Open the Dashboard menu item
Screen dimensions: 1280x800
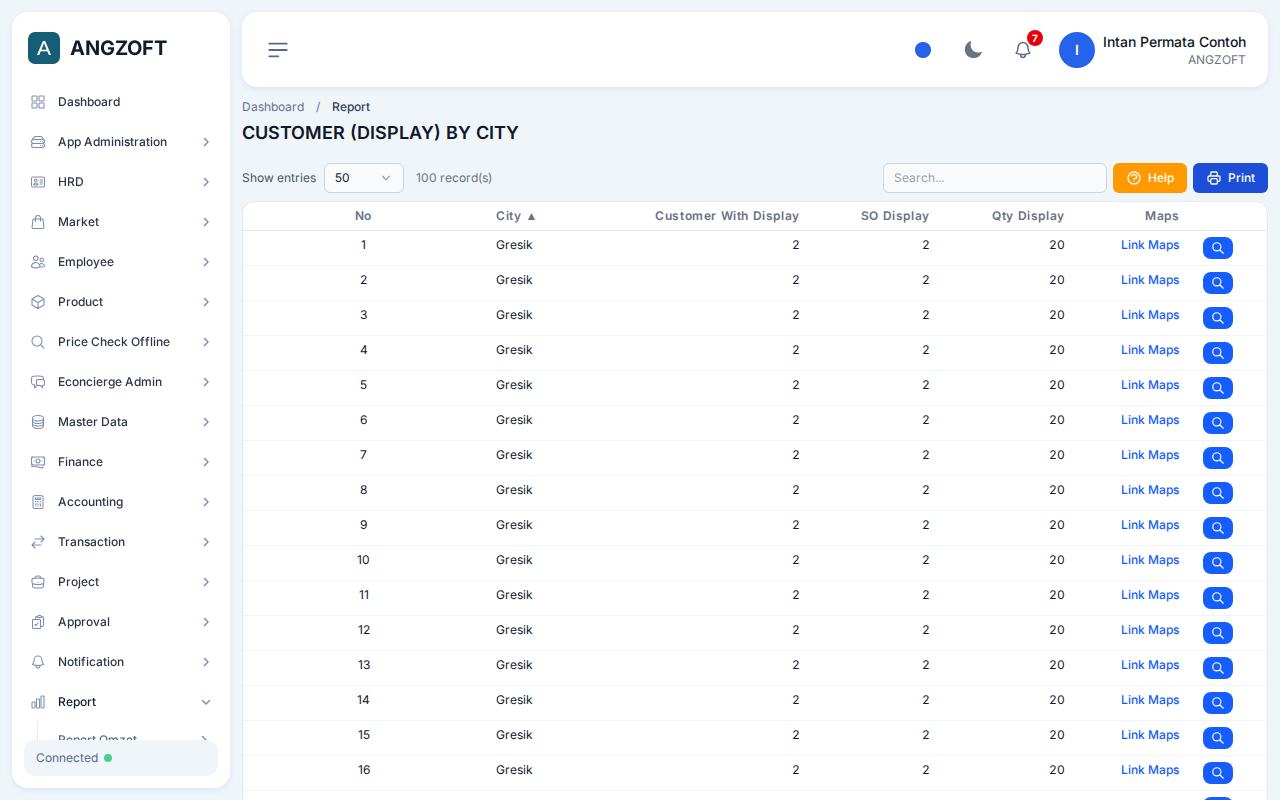(121, 102)
